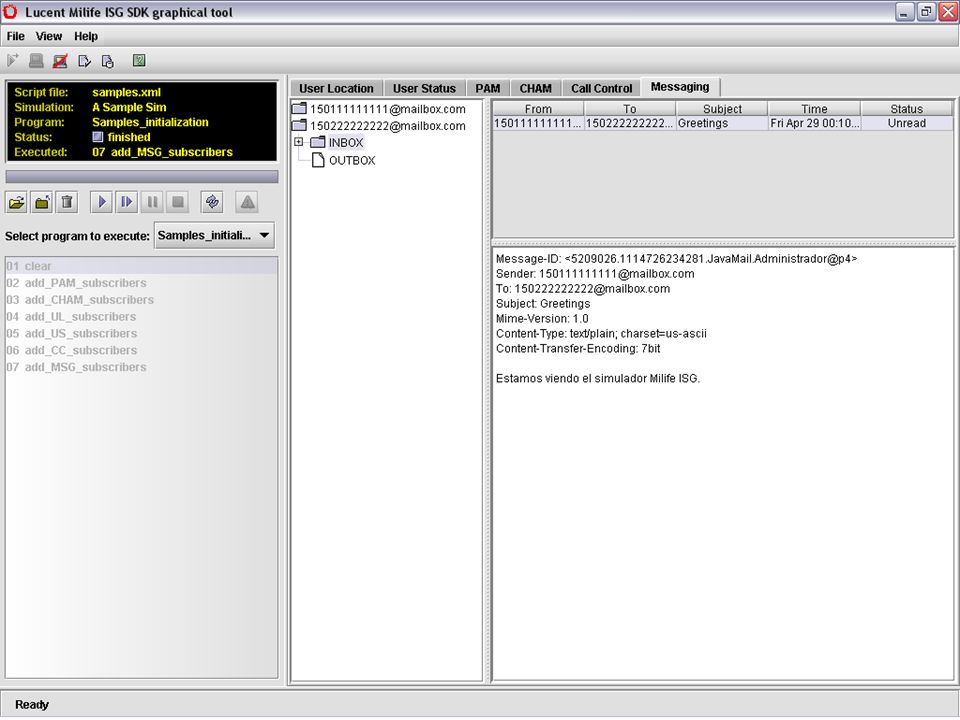Select script step 01 clear
This screenshot has height=720, width=960.
pyautogui.click(x=141, y=266)
